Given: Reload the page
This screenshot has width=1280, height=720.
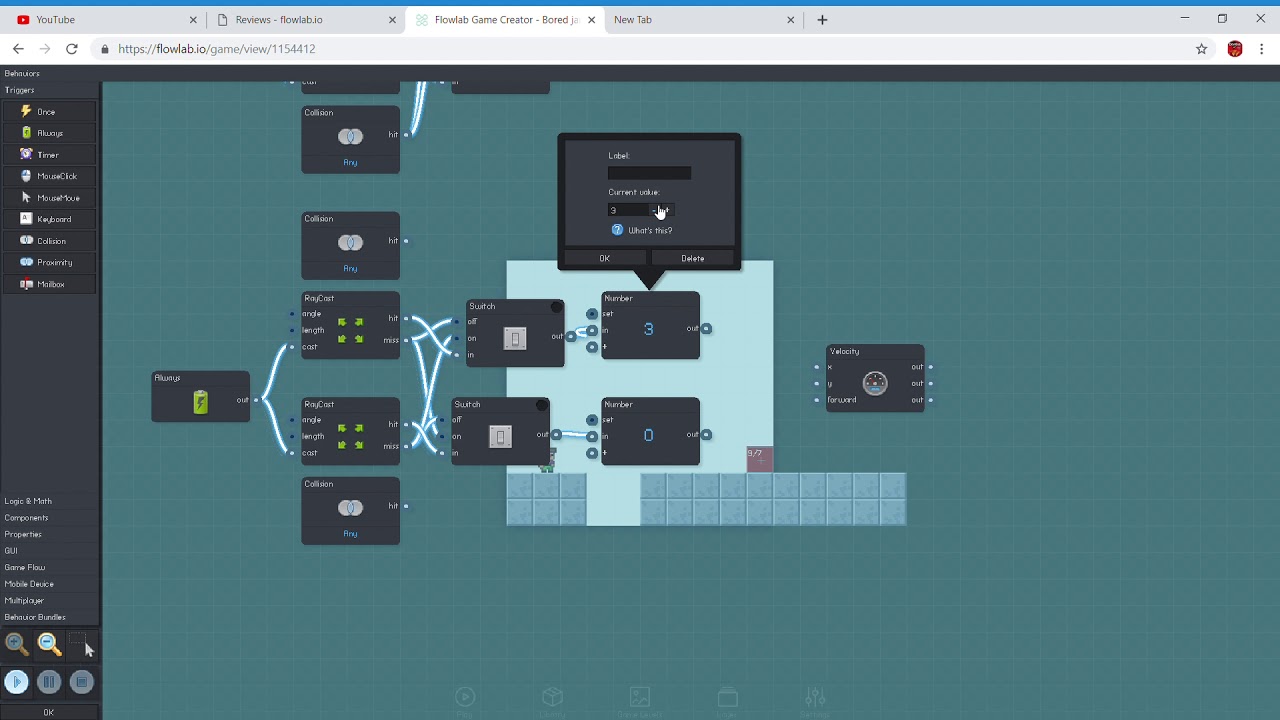Looking at the screenshot, I should (72, 49).
